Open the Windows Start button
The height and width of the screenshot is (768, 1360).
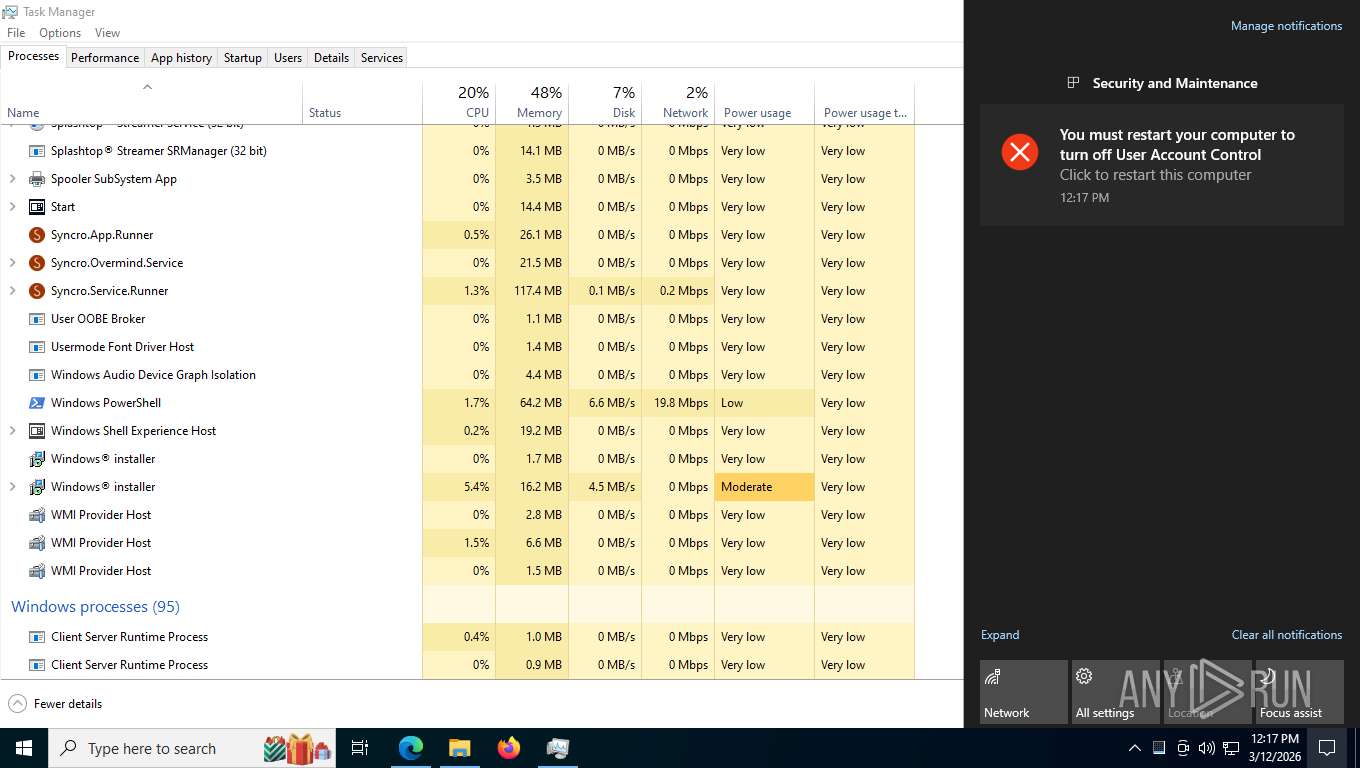(23, 747)
